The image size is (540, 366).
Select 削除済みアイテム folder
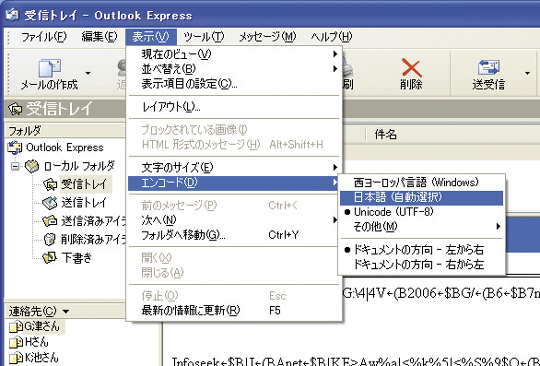click(93, 239)
